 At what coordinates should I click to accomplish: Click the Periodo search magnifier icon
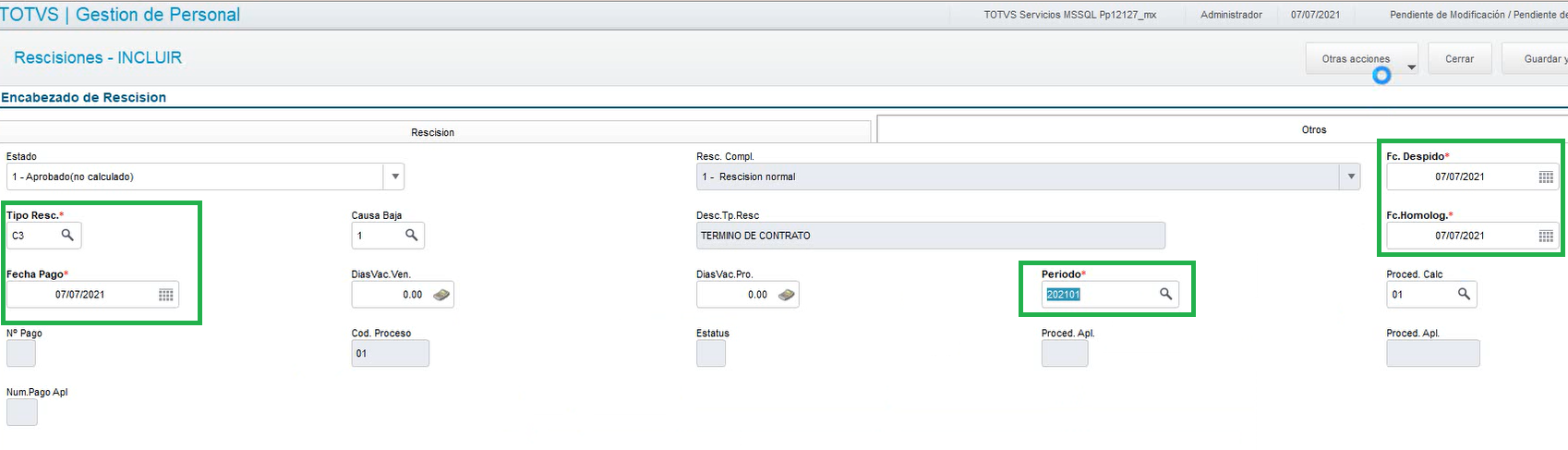[x=1165, y=294]
